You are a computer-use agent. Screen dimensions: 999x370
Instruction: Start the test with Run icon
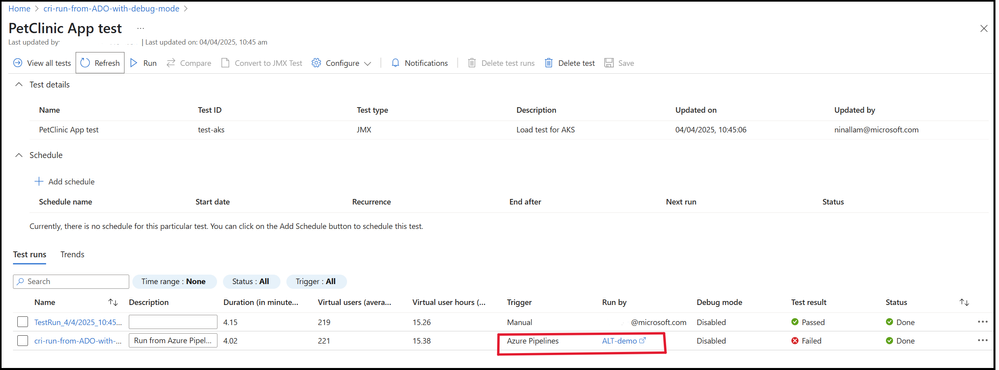click(x=134, y=63)
